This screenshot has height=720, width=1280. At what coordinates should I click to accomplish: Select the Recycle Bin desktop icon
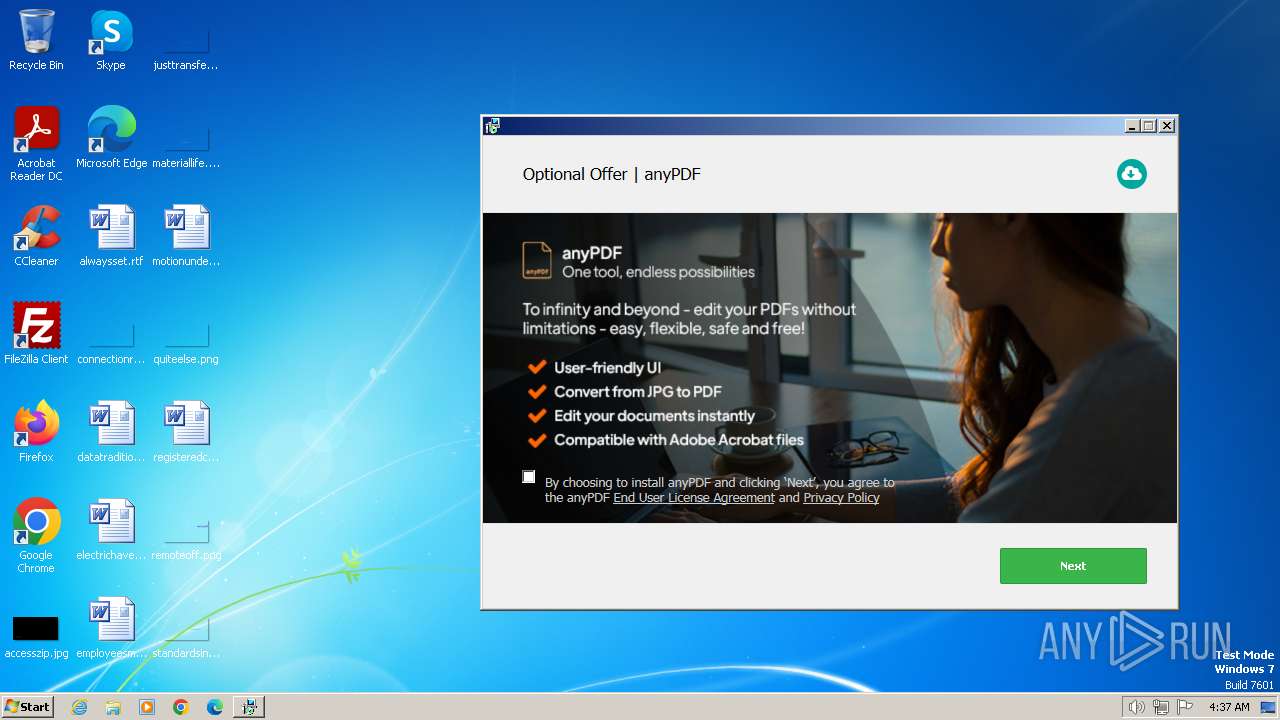click(x=36, y=40)
